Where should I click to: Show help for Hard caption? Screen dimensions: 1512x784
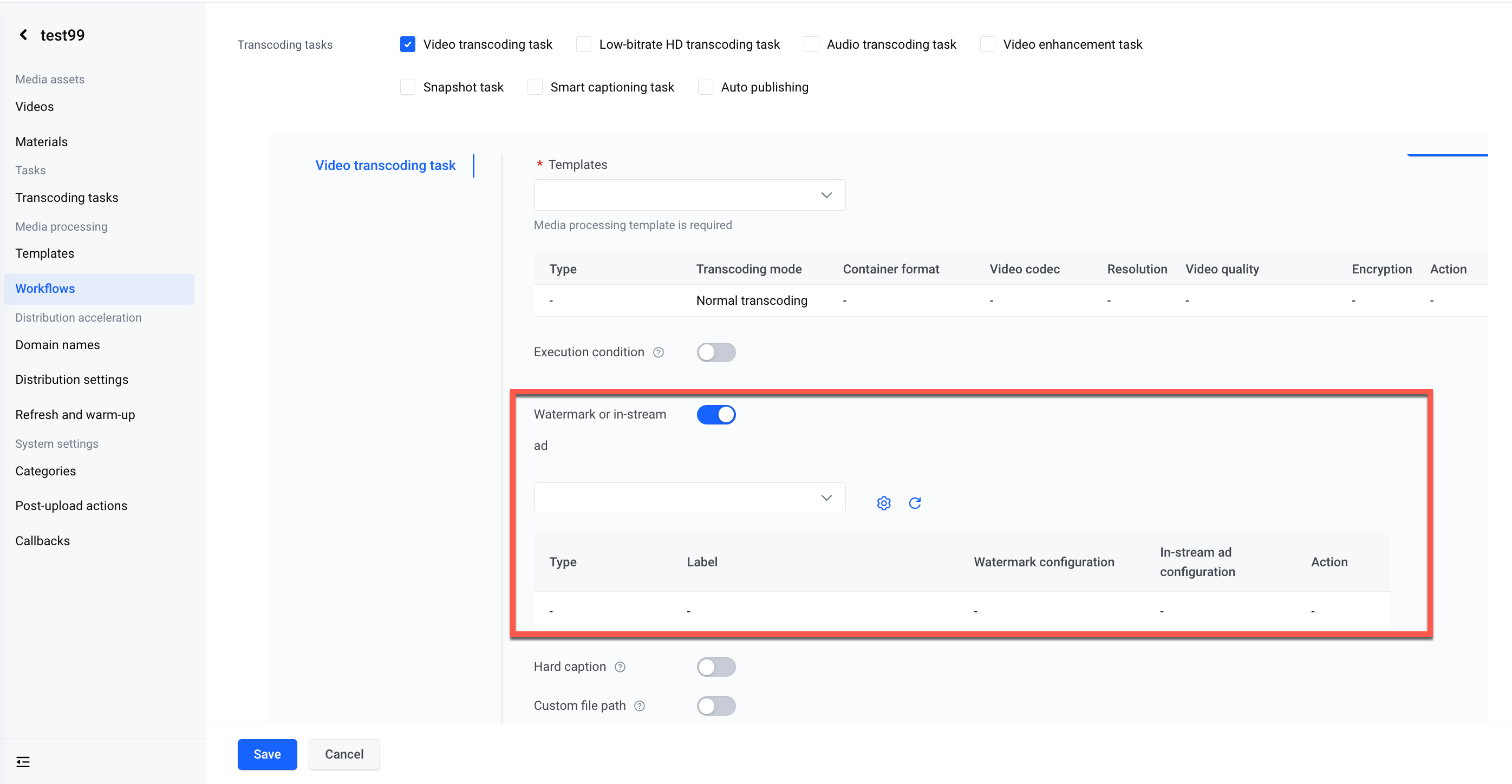pos(620,667)
